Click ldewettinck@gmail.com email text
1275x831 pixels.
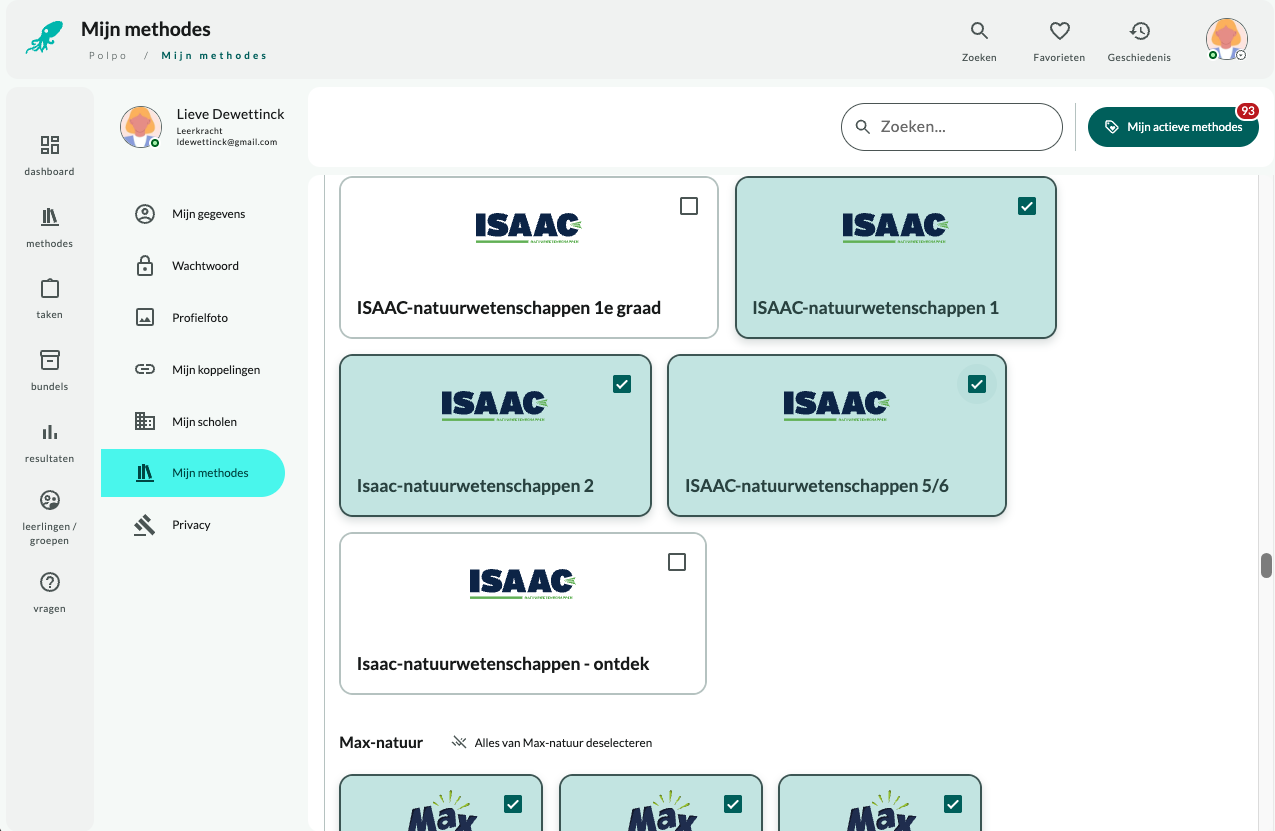tap(227, 142)
